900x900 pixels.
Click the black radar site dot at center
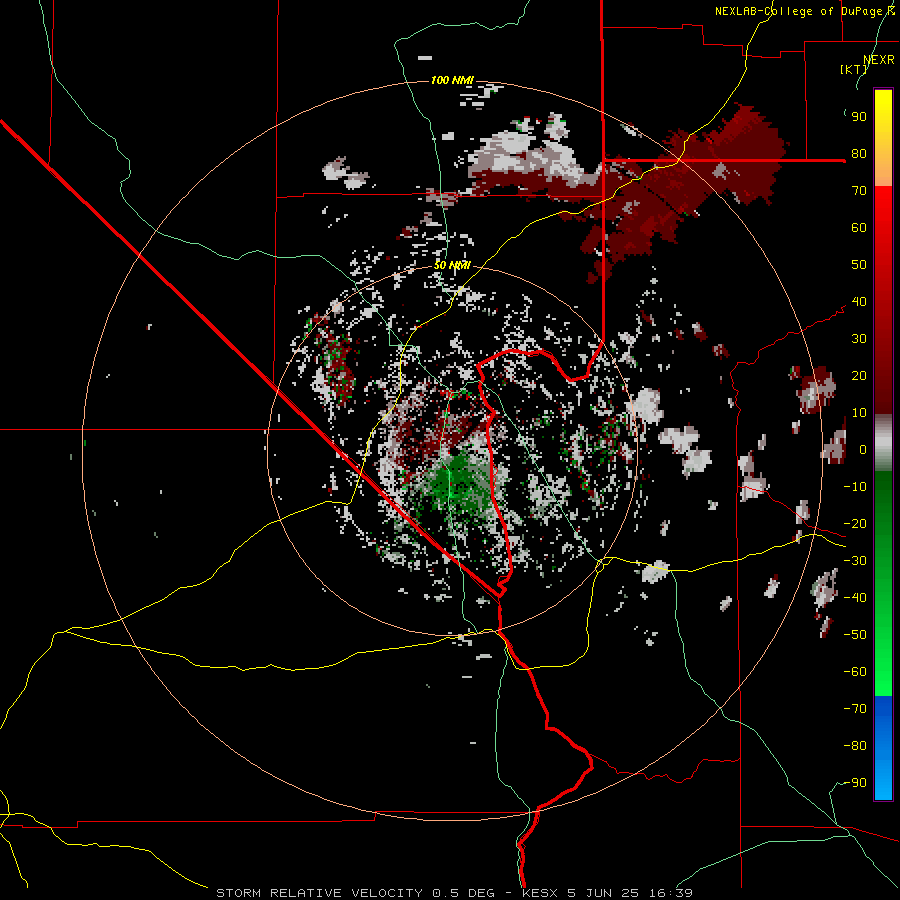(454, 452)
